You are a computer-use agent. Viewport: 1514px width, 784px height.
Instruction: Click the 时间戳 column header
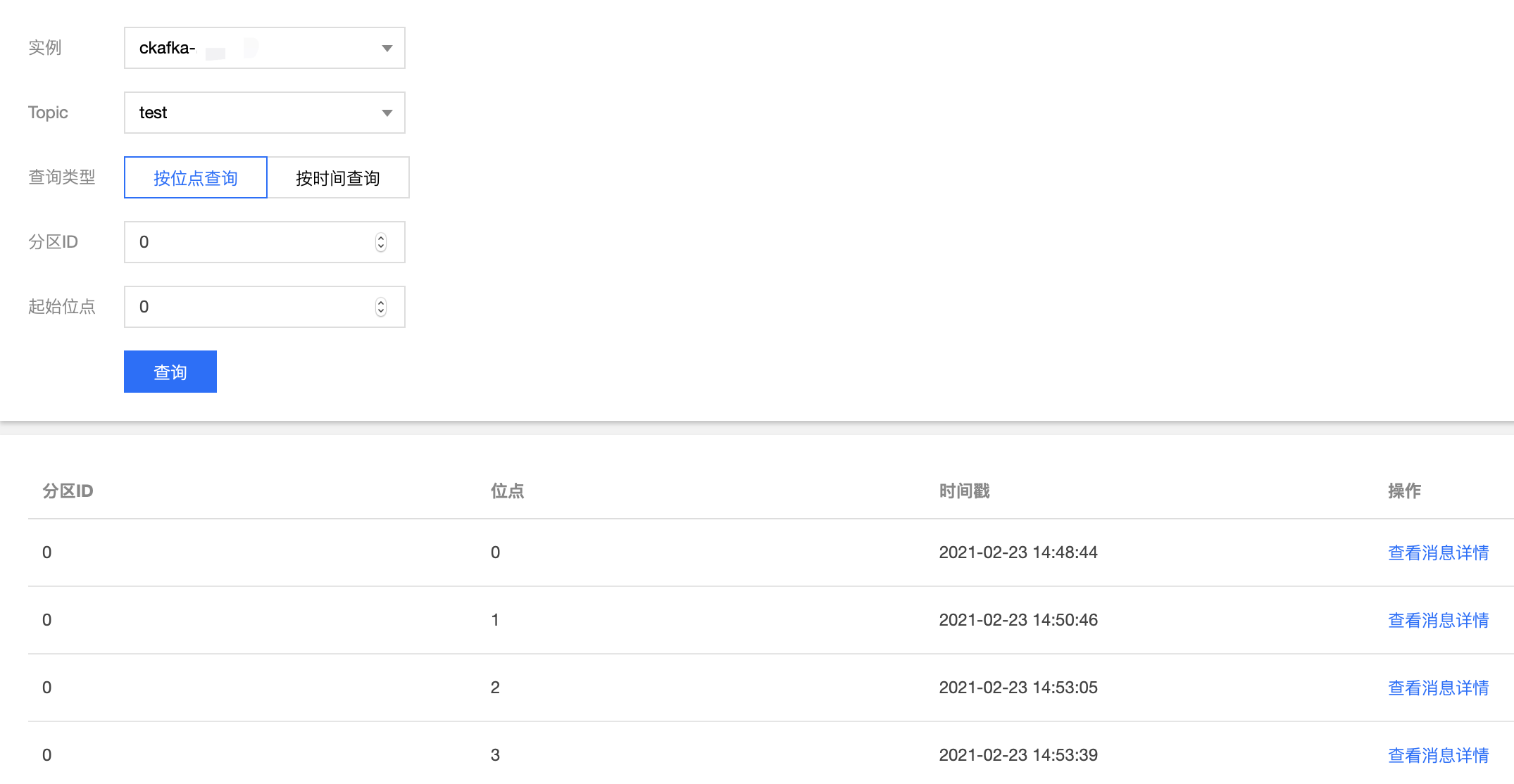pyautogui.click(x=964, y=491)
